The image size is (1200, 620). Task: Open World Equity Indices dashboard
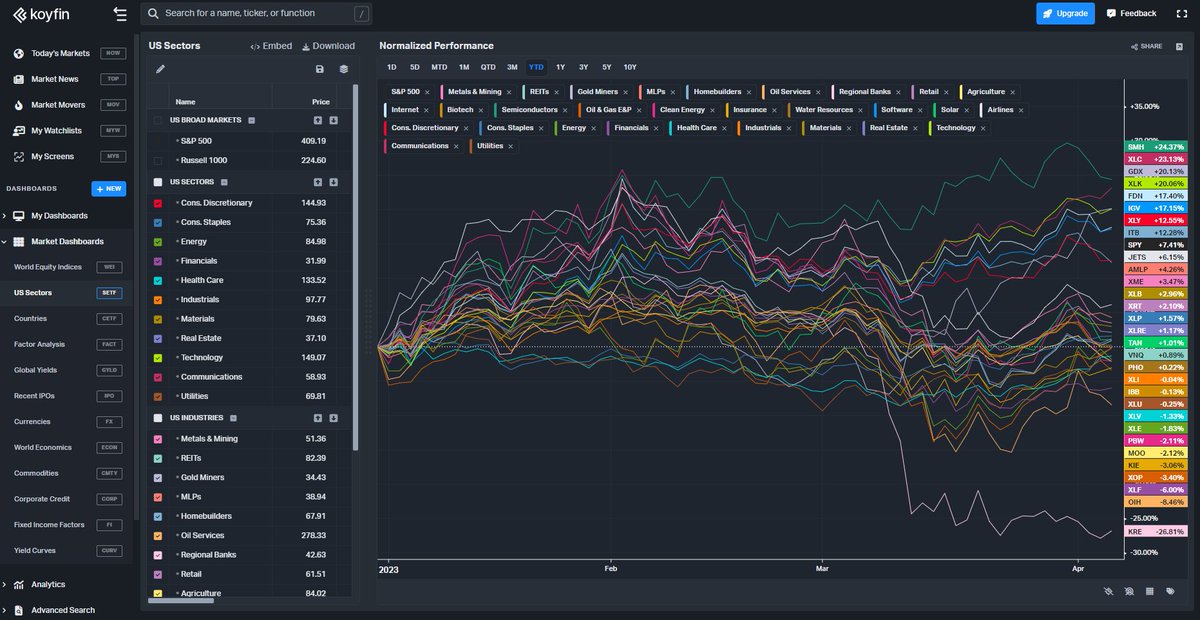(x=69, y=267)
